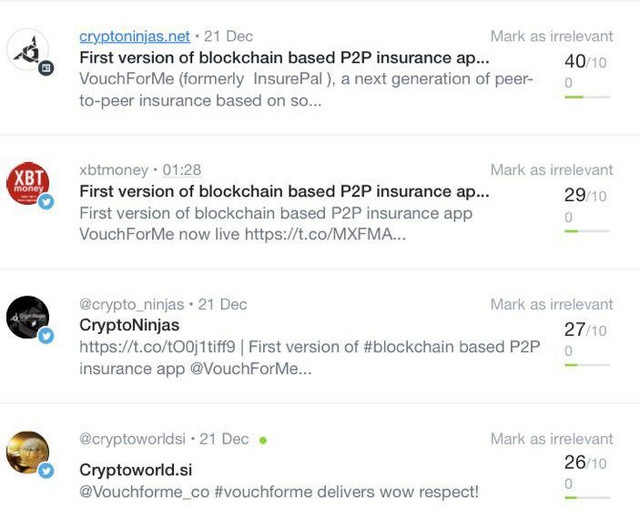Click the green dot beside 21 Dec
The width and height of the screenshot is (640, 529).
(263, 440)
